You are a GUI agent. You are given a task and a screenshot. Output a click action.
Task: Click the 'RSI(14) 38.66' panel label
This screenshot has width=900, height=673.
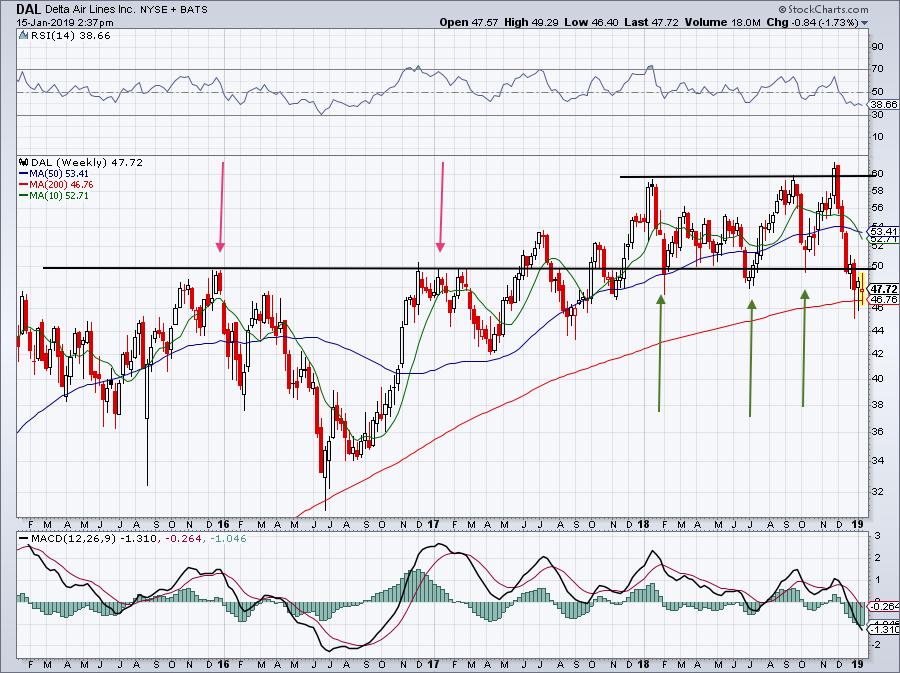click(71, 36)
